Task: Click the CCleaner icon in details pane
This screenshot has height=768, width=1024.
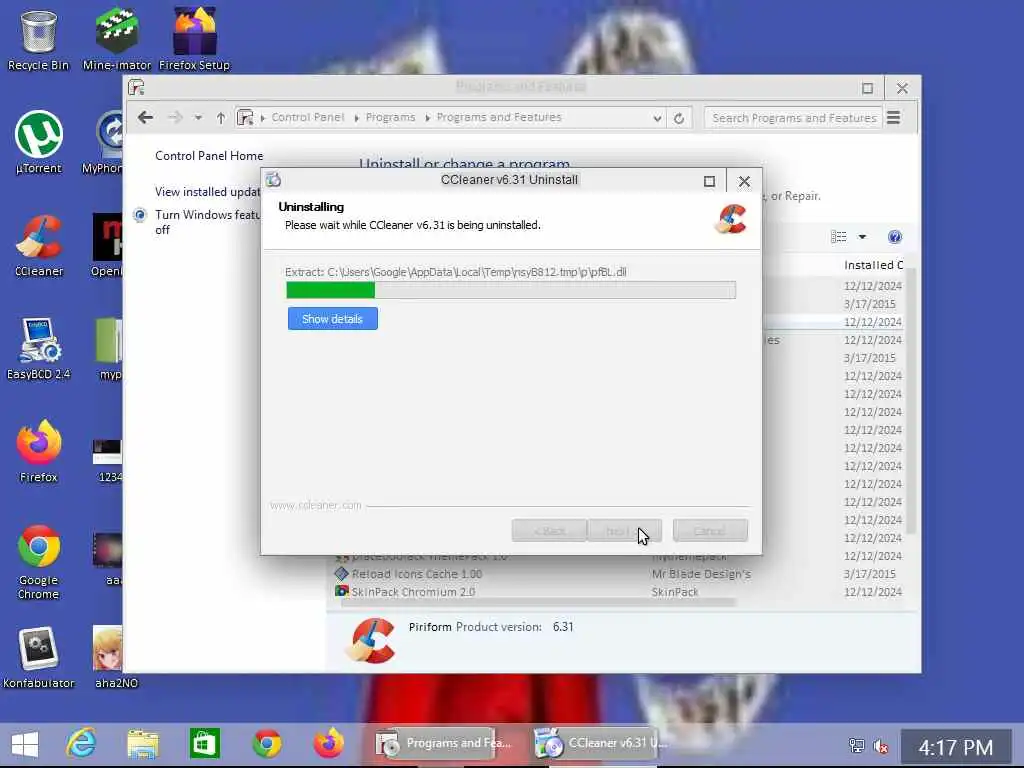Action: 373,640
